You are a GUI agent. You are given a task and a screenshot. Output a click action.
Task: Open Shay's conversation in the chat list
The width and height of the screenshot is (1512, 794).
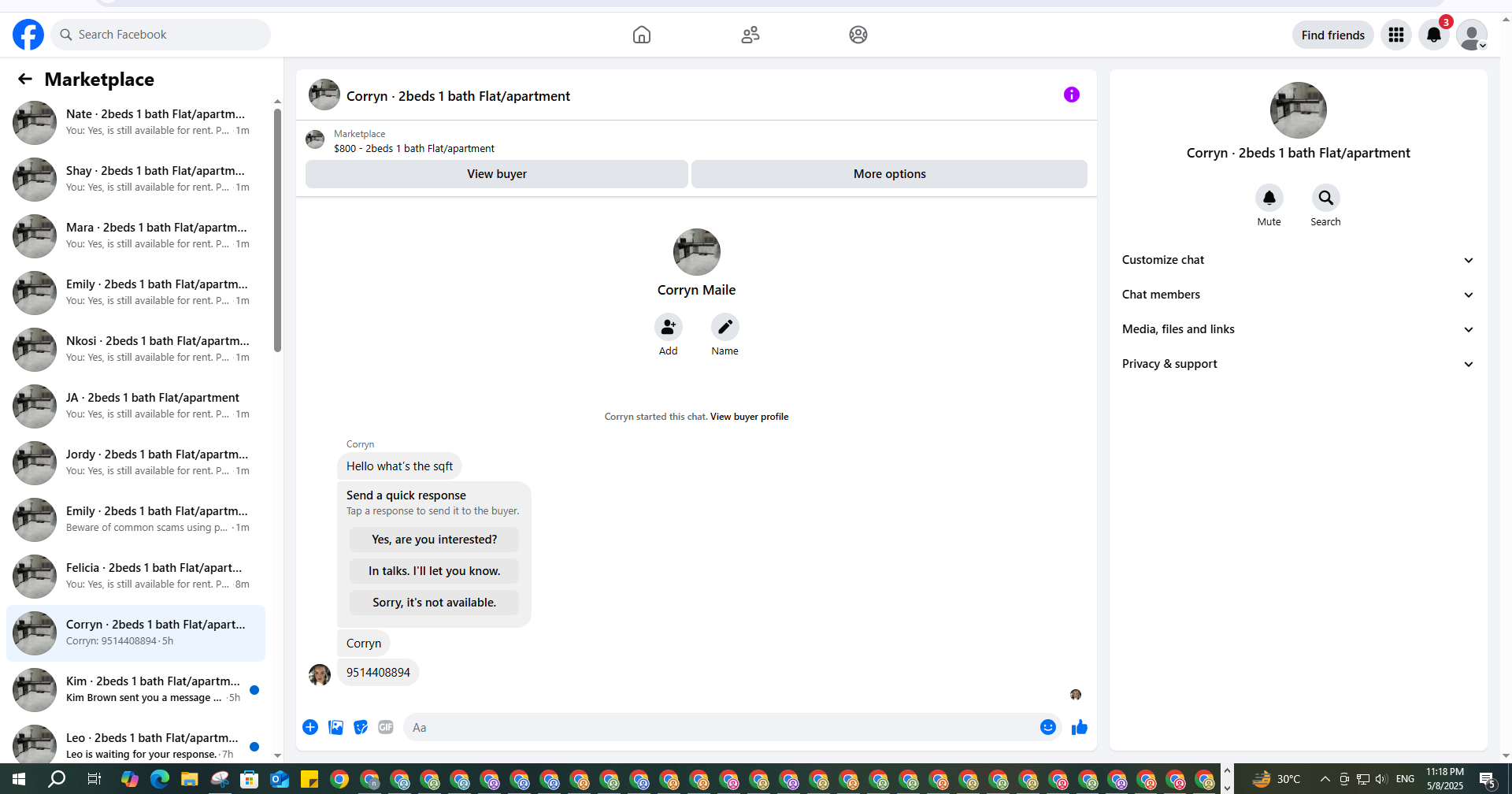point(135,180)
